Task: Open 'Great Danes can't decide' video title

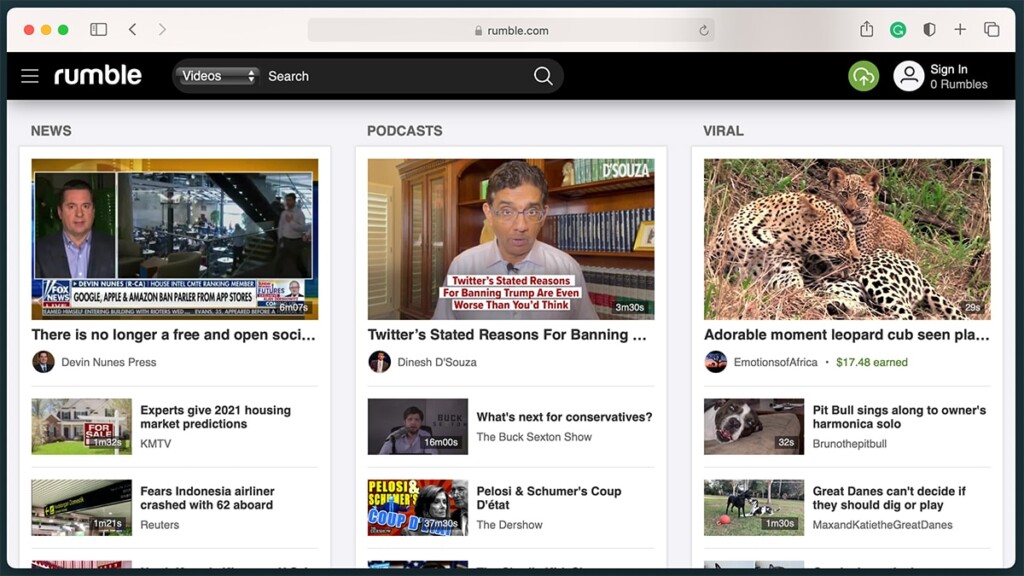Action: coord(889,498)
